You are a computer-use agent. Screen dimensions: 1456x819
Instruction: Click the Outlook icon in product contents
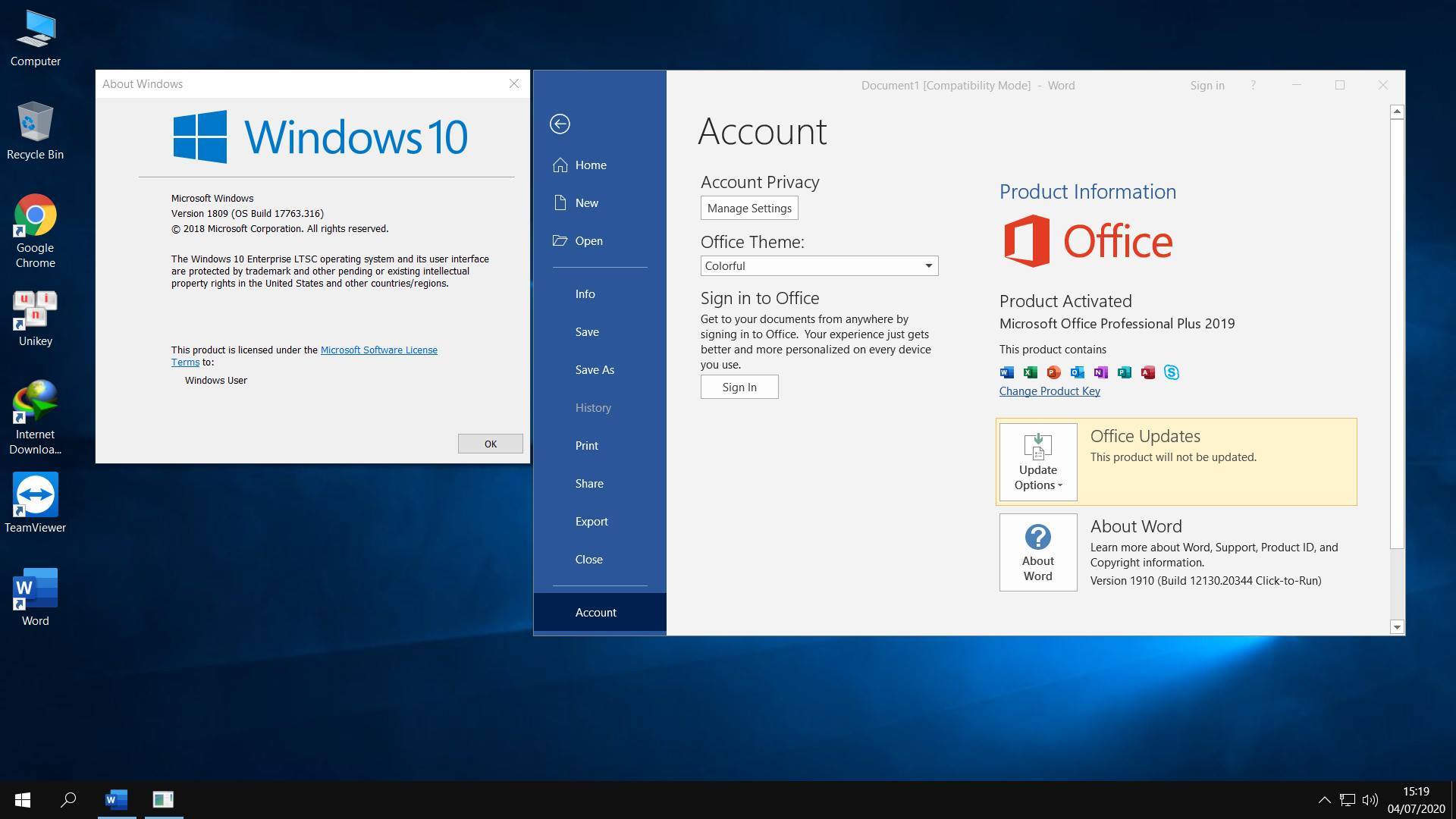[x=1078, y=372]
